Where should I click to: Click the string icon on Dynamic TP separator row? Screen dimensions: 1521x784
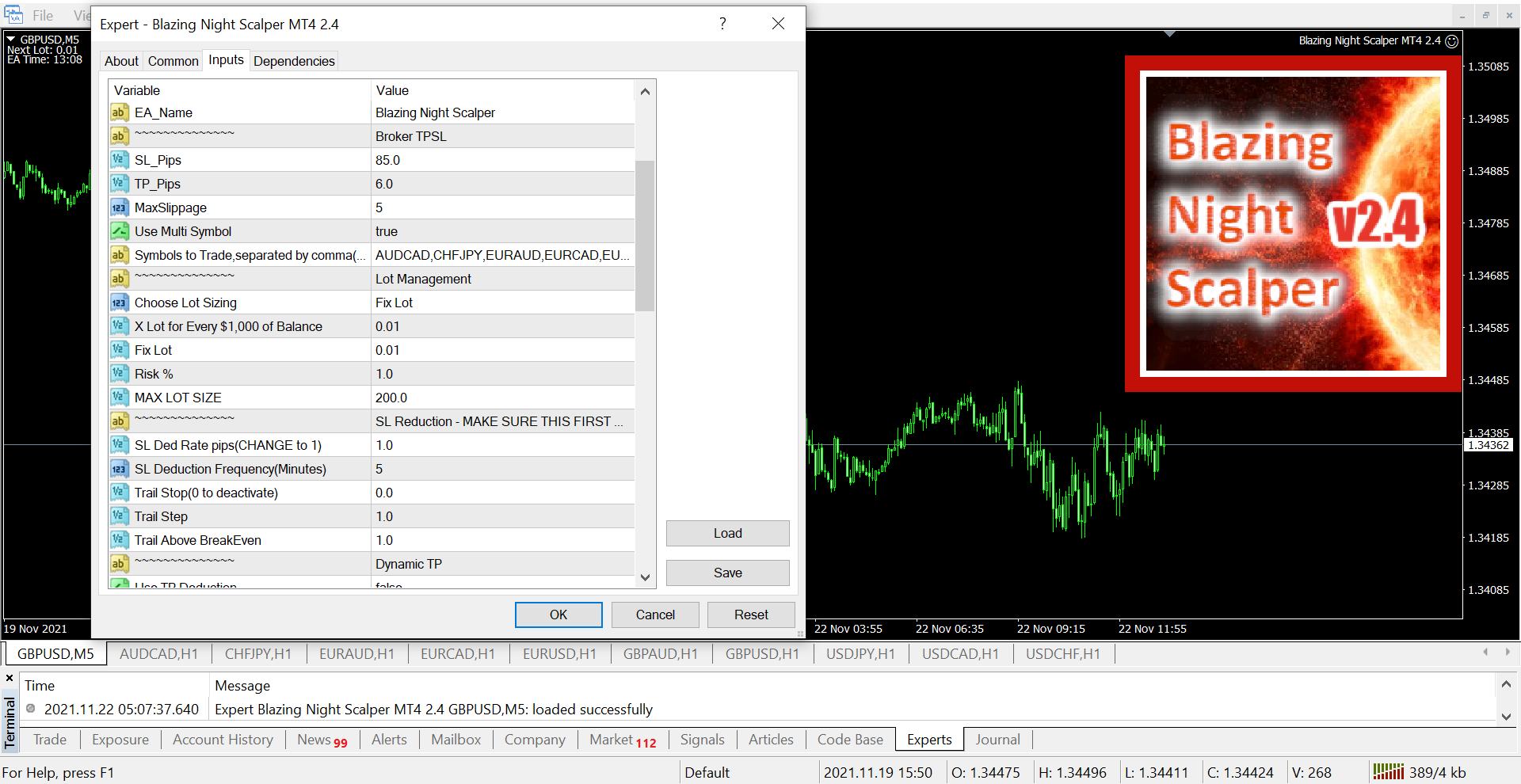(119, 564)
